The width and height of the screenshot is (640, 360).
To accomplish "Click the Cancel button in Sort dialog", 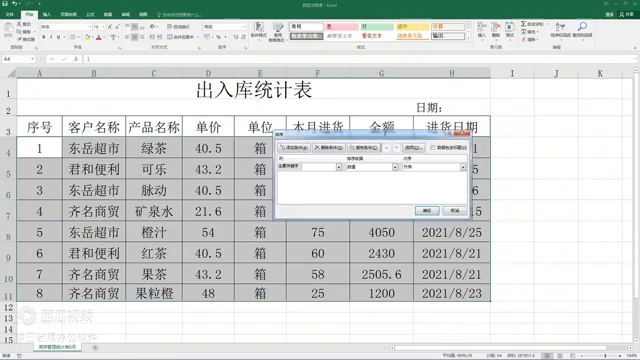I will pyautogui.click(x=455, y=211).
